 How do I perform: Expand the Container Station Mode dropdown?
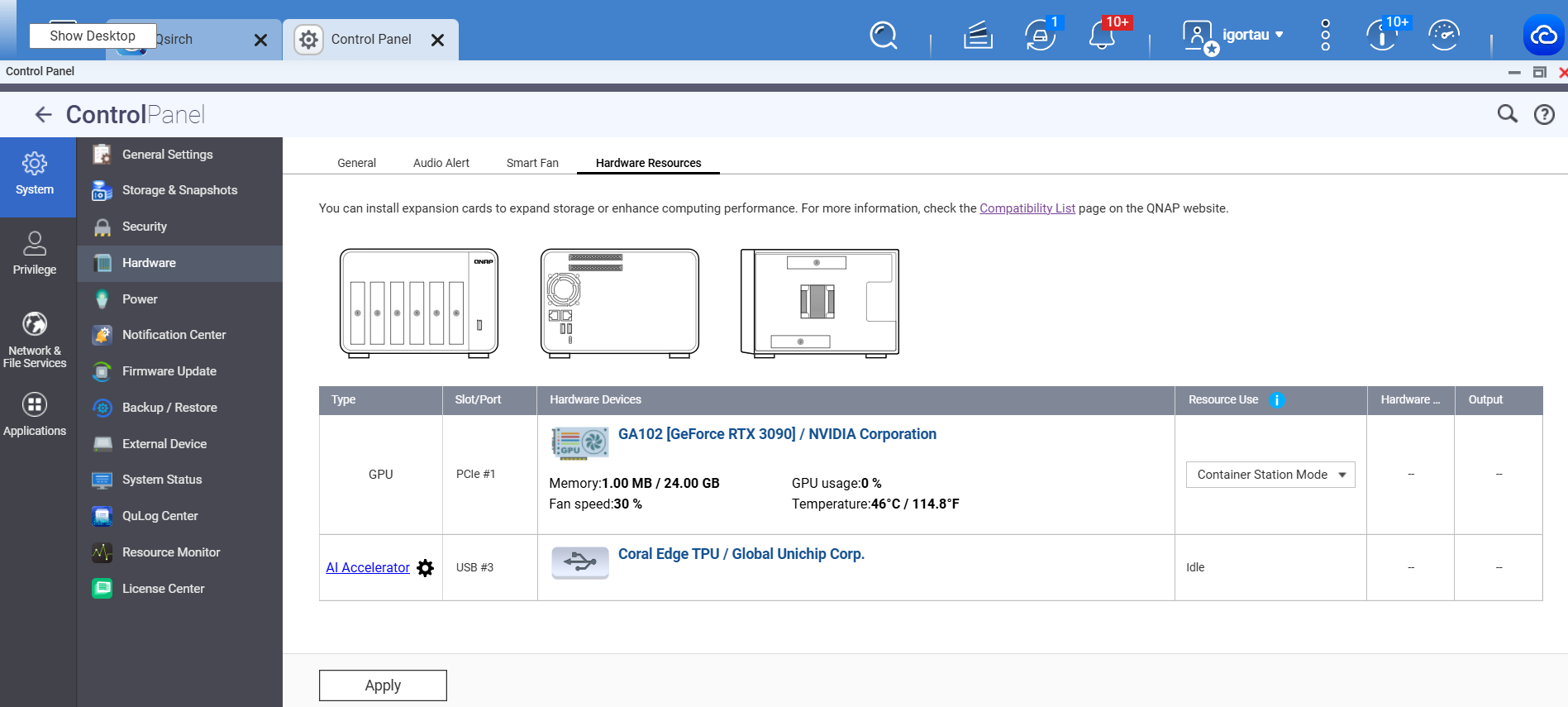click(1270, 475)
